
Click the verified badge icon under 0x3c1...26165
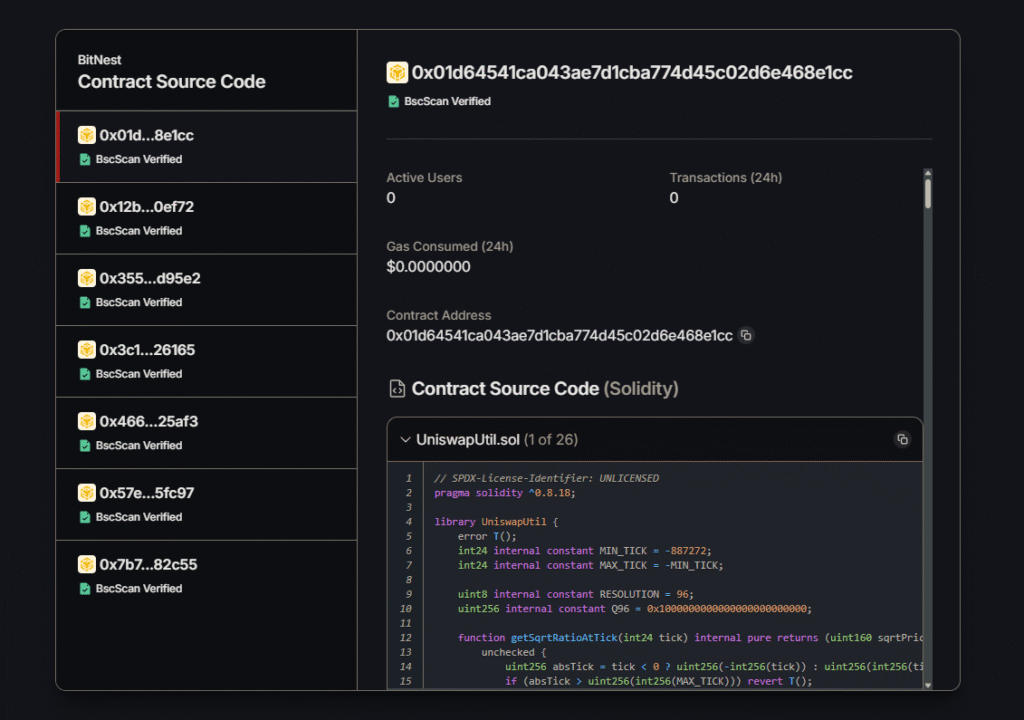pyautogui.click(x=85, y=374)
